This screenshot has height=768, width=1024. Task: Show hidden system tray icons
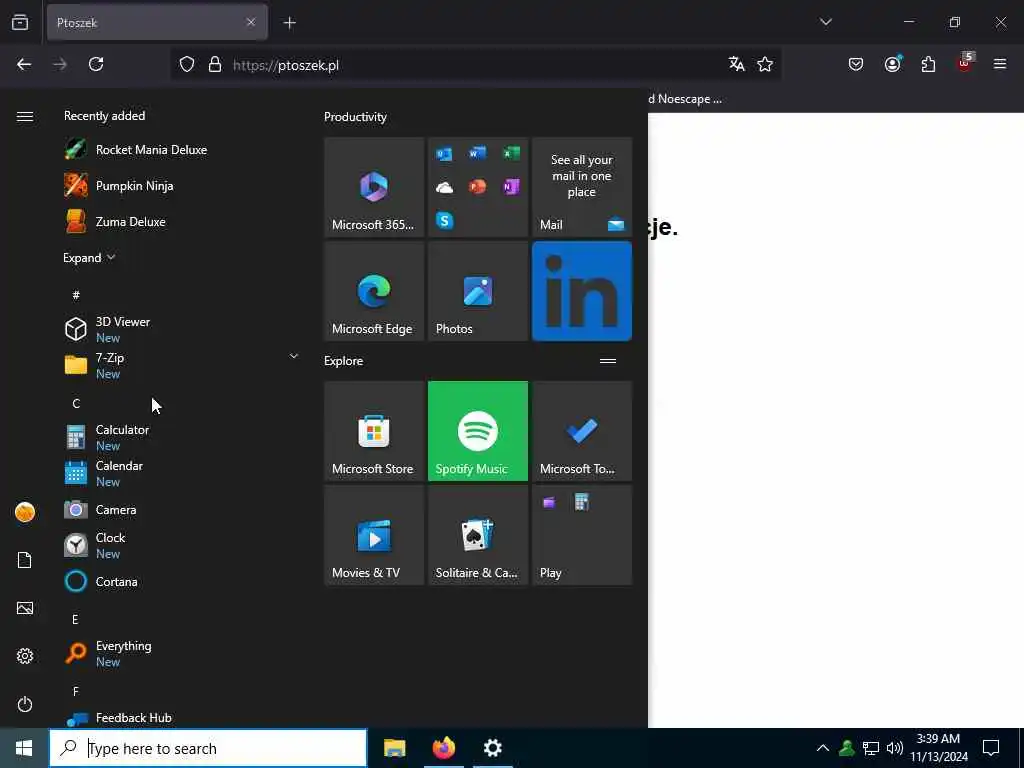[823, 748]
